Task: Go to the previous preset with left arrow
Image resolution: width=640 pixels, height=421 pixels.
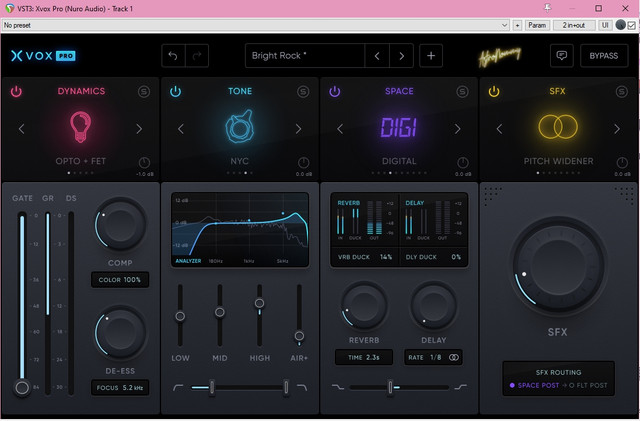Action: (x=377, y=56)
